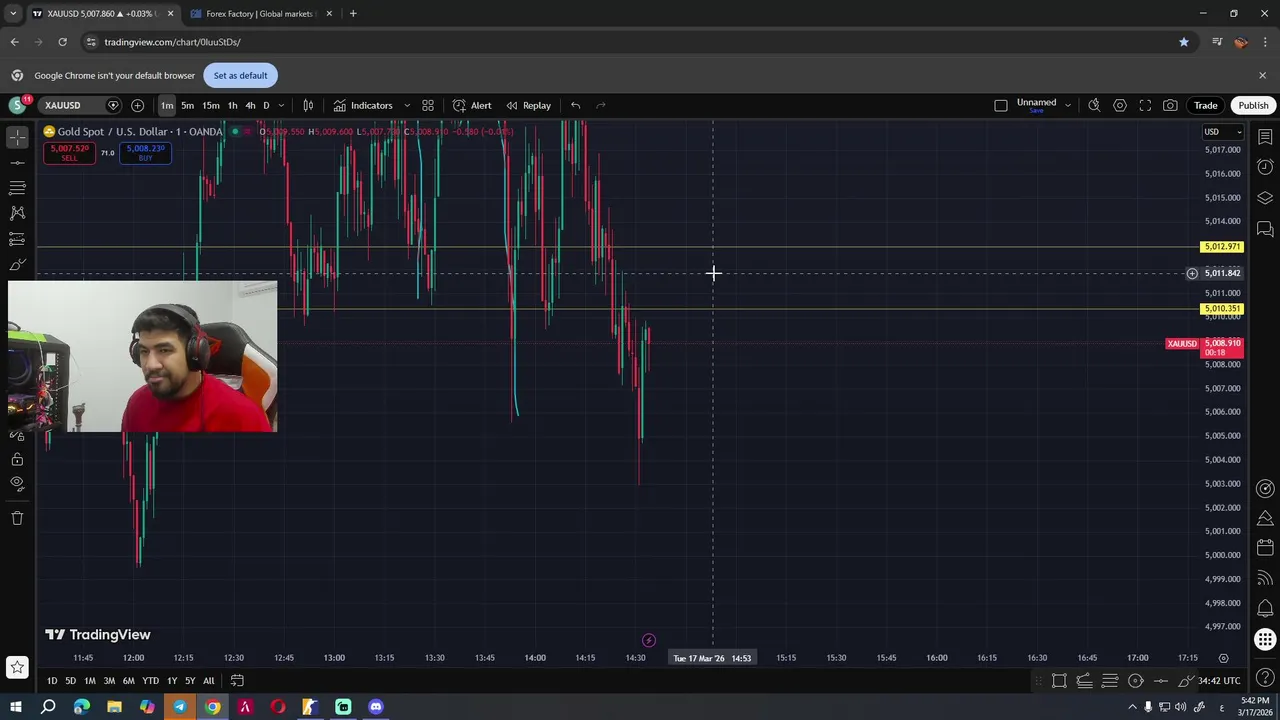Toggle lock all drawings

point(17,459)
